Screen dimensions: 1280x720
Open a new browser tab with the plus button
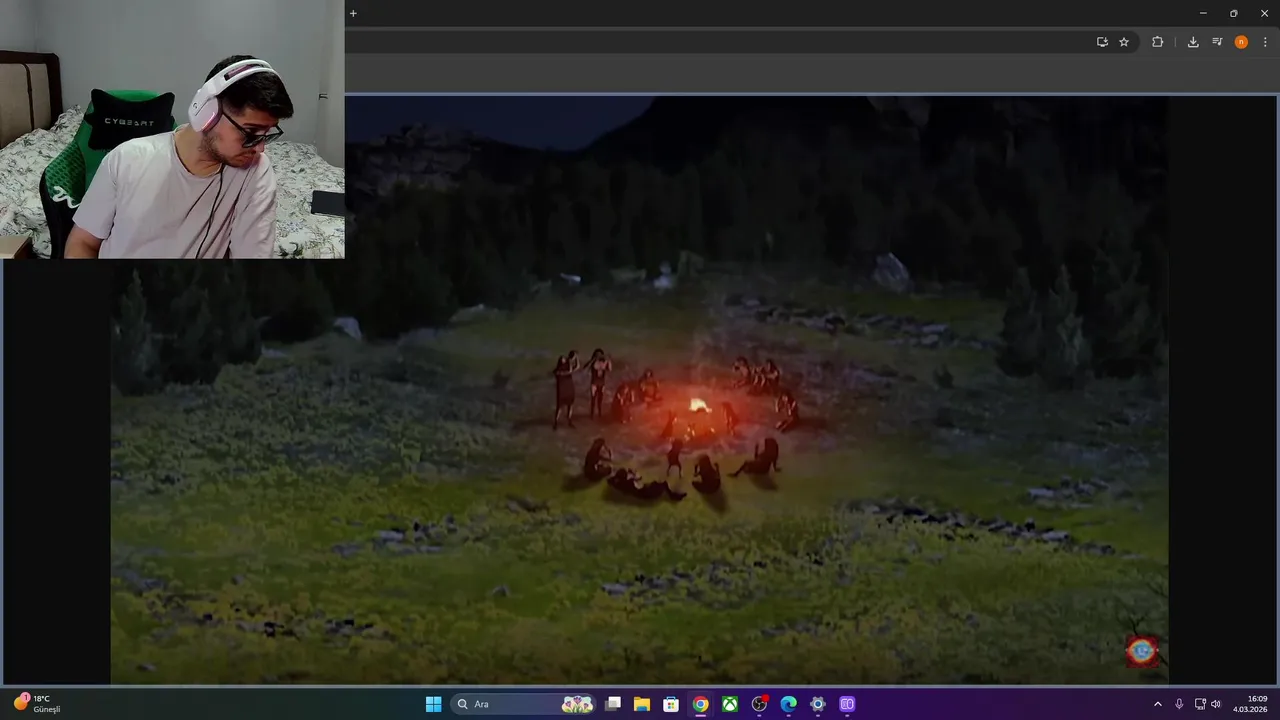(353, 13)
